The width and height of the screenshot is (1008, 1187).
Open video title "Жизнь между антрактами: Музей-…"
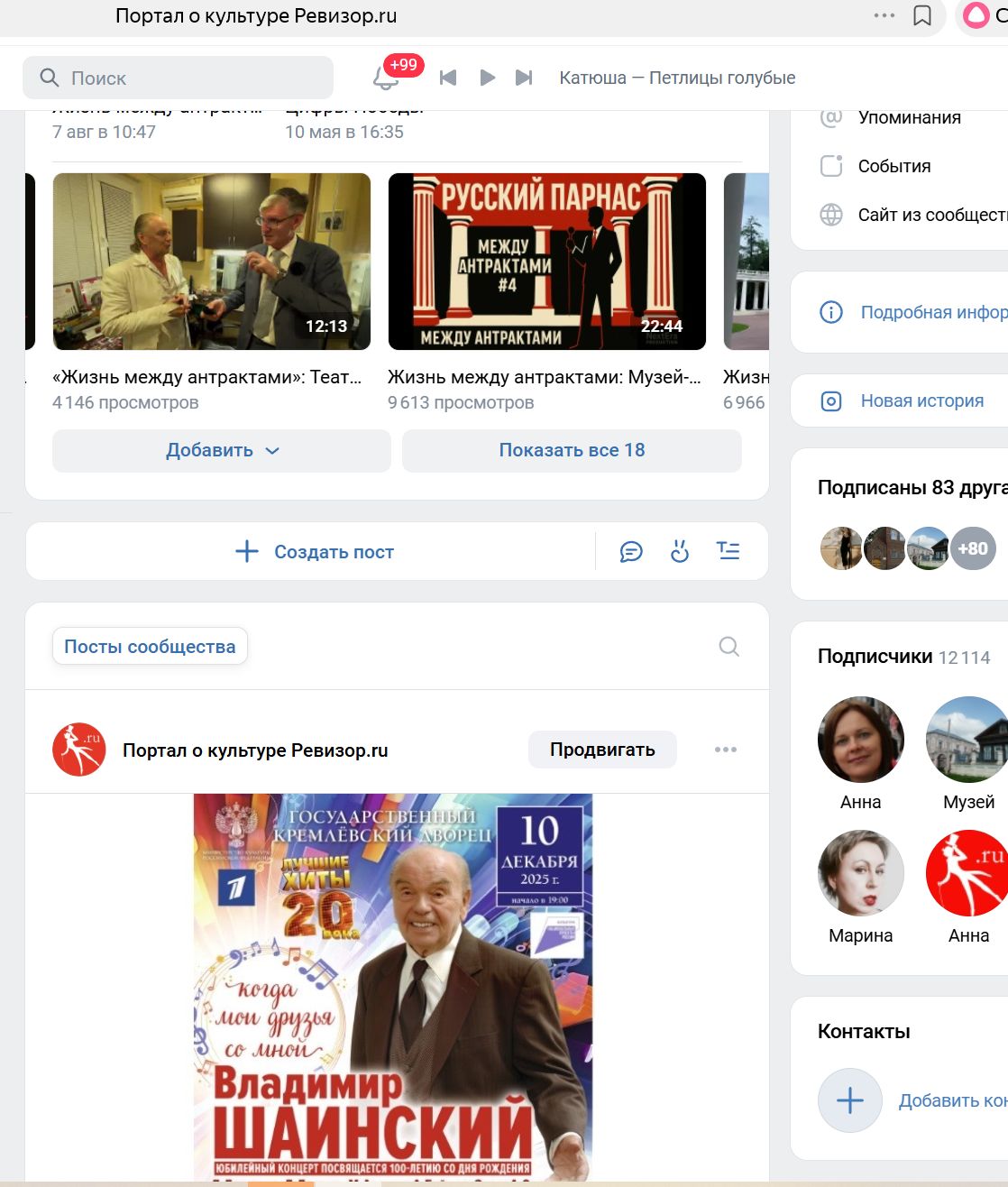coord(544,377)
